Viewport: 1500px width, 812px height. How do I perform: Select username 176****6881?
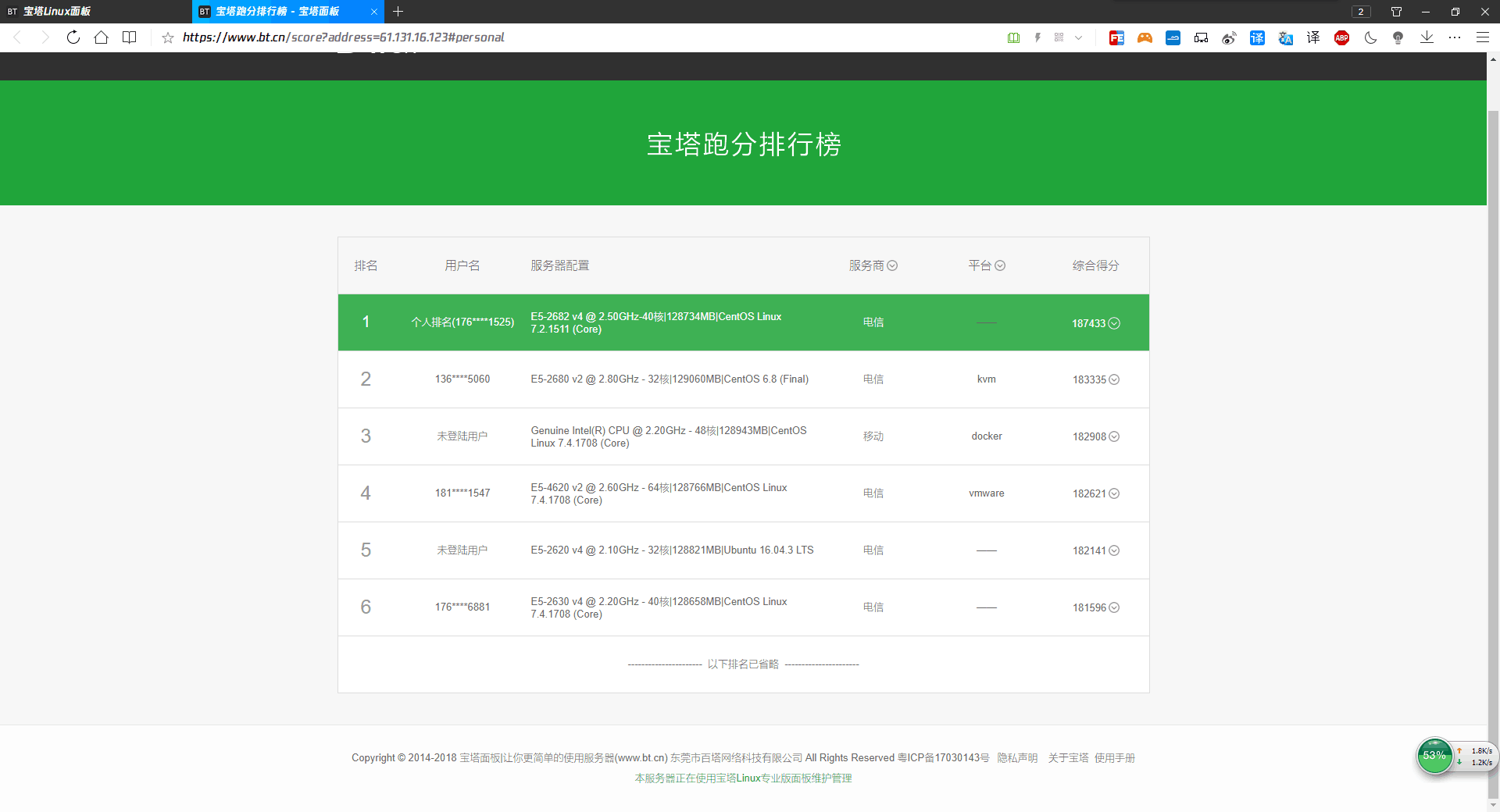coord(462,607)
